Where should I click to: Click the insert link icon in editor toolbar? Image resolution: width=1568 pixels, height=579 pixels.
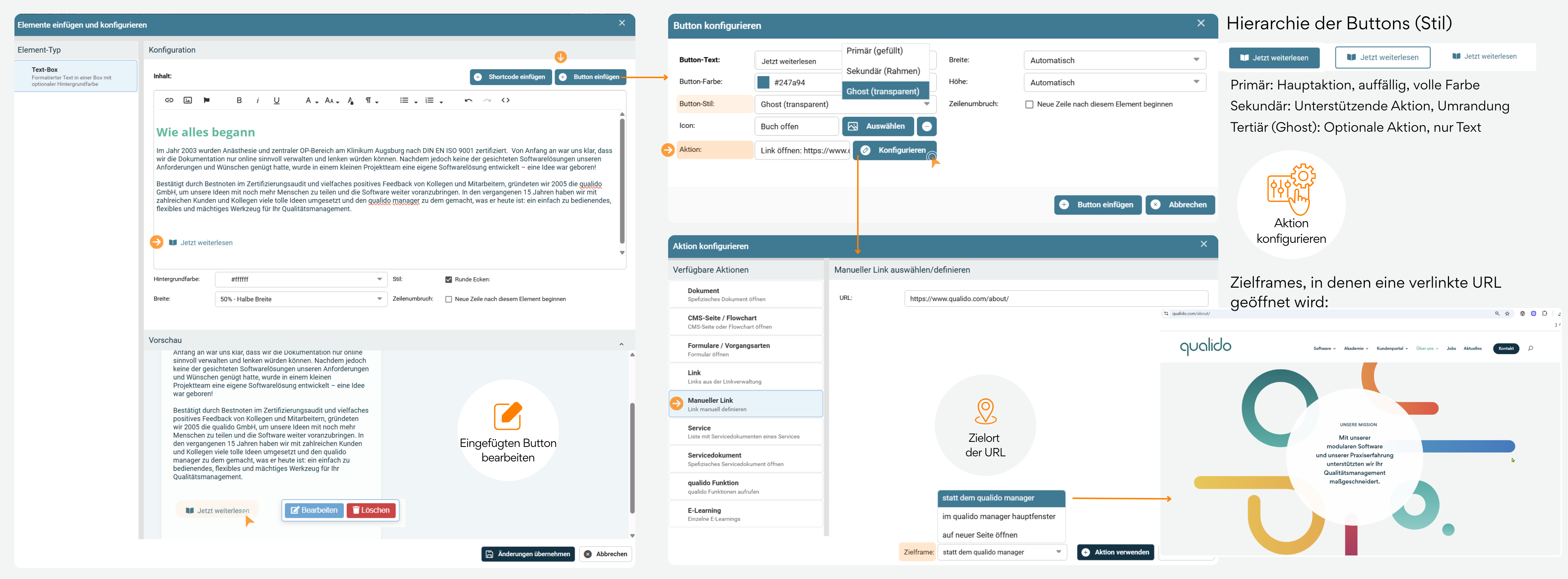169,101
